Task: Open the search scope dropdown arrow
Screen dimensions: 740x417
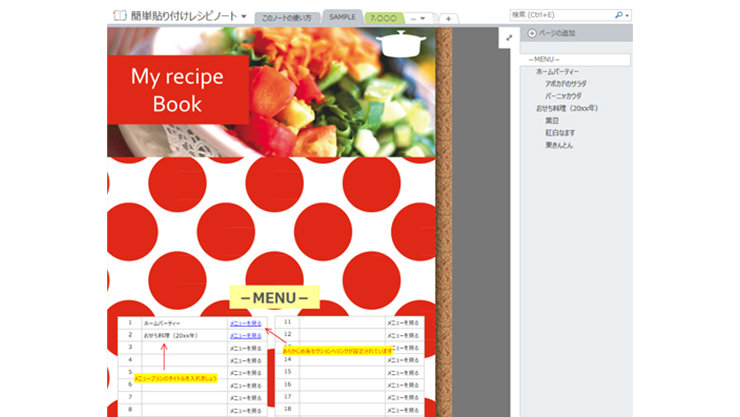Action: click(628, 15)
